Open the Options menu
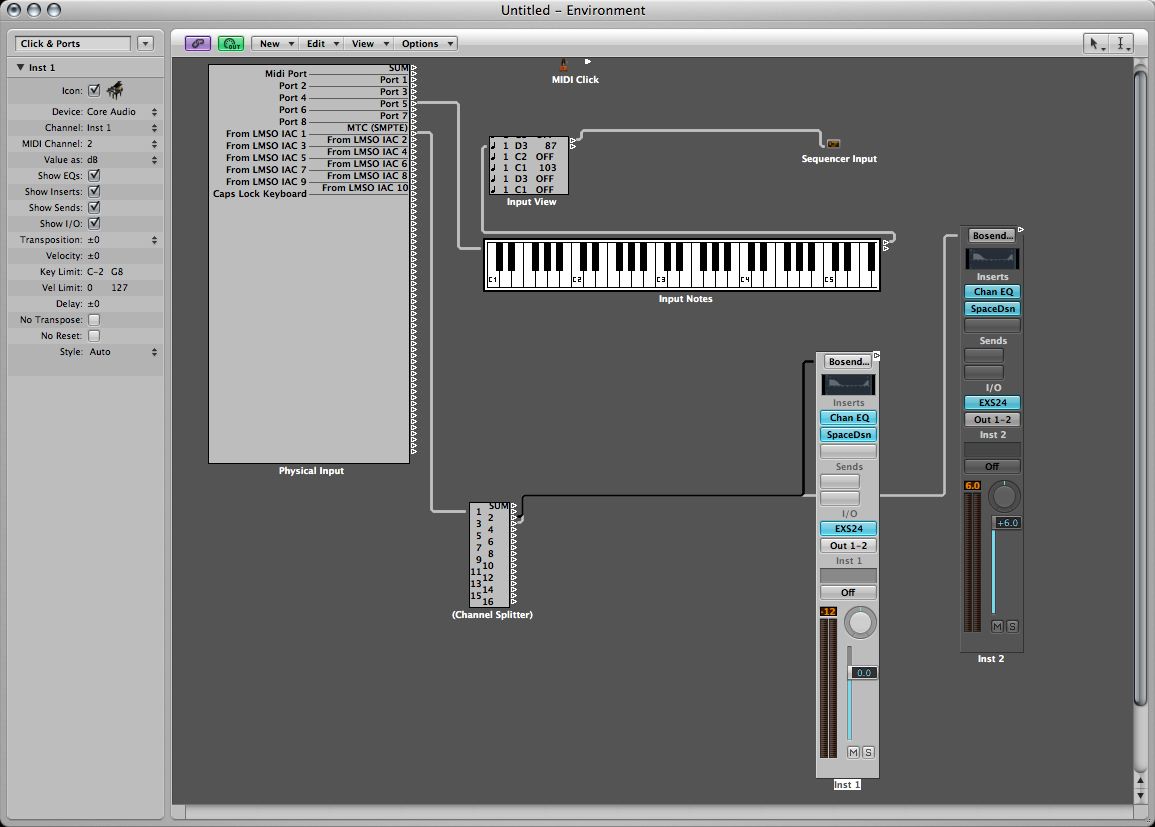The height and width of the screenshot is (827, 1155). pyautogui.click(x=426, y=43)
